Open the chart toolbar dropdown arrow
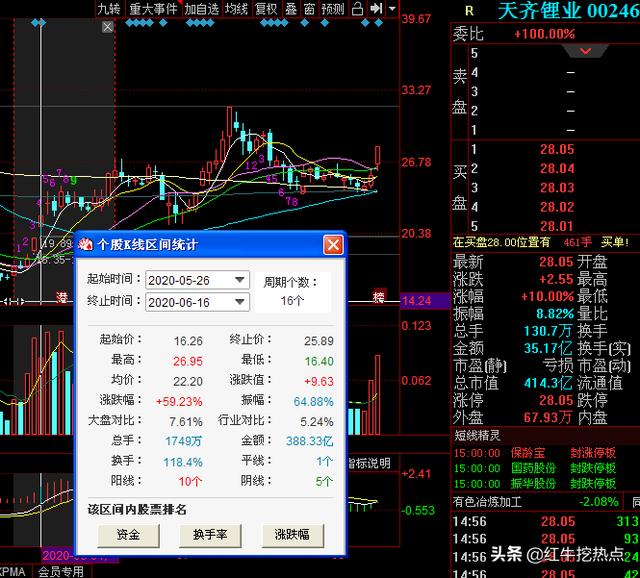Screen dimensions: 640x578 392,9
